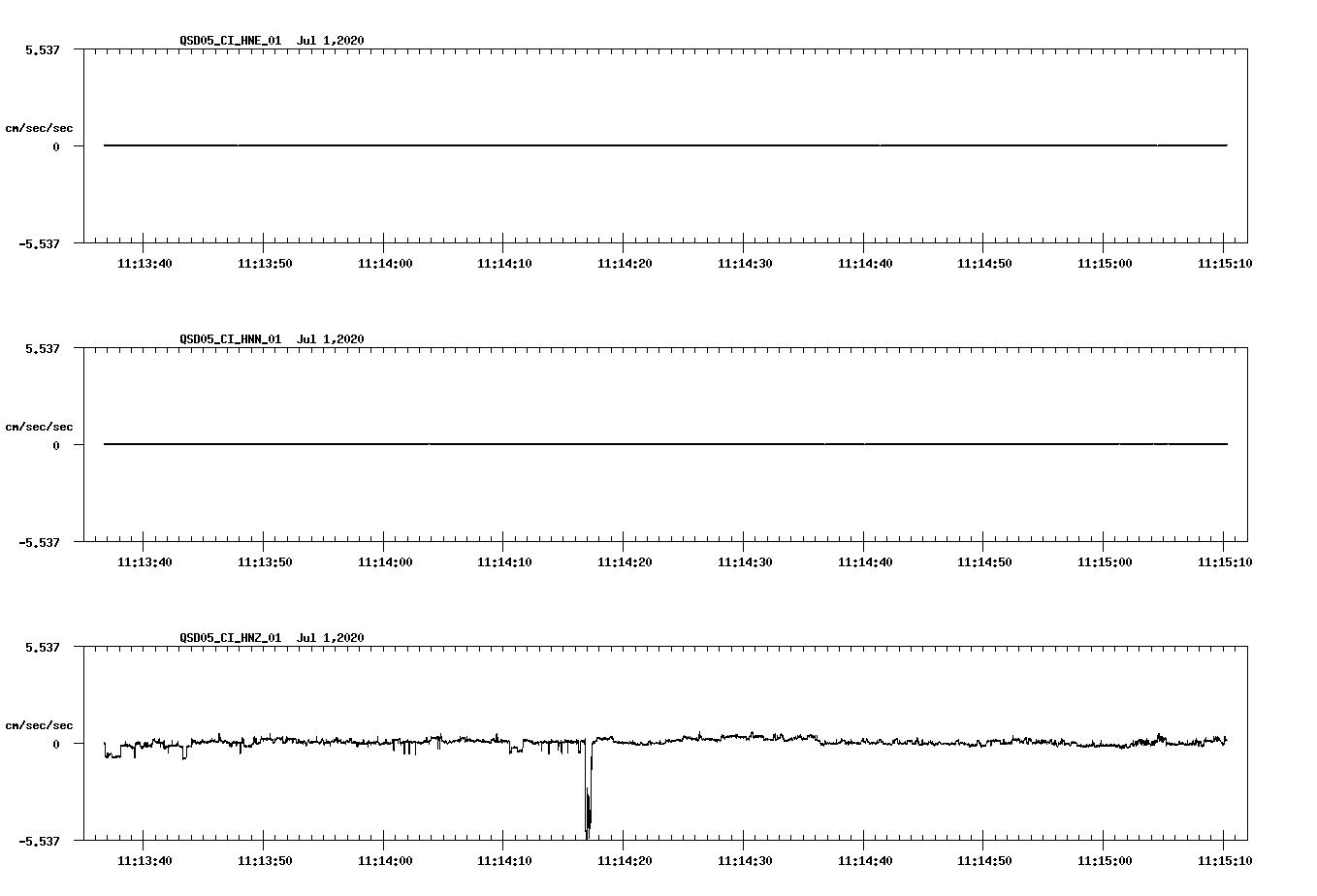The image size is (1317, 896).
Task: Click 11:14:50 time label under HNZ plot
Action: point(984,861)
